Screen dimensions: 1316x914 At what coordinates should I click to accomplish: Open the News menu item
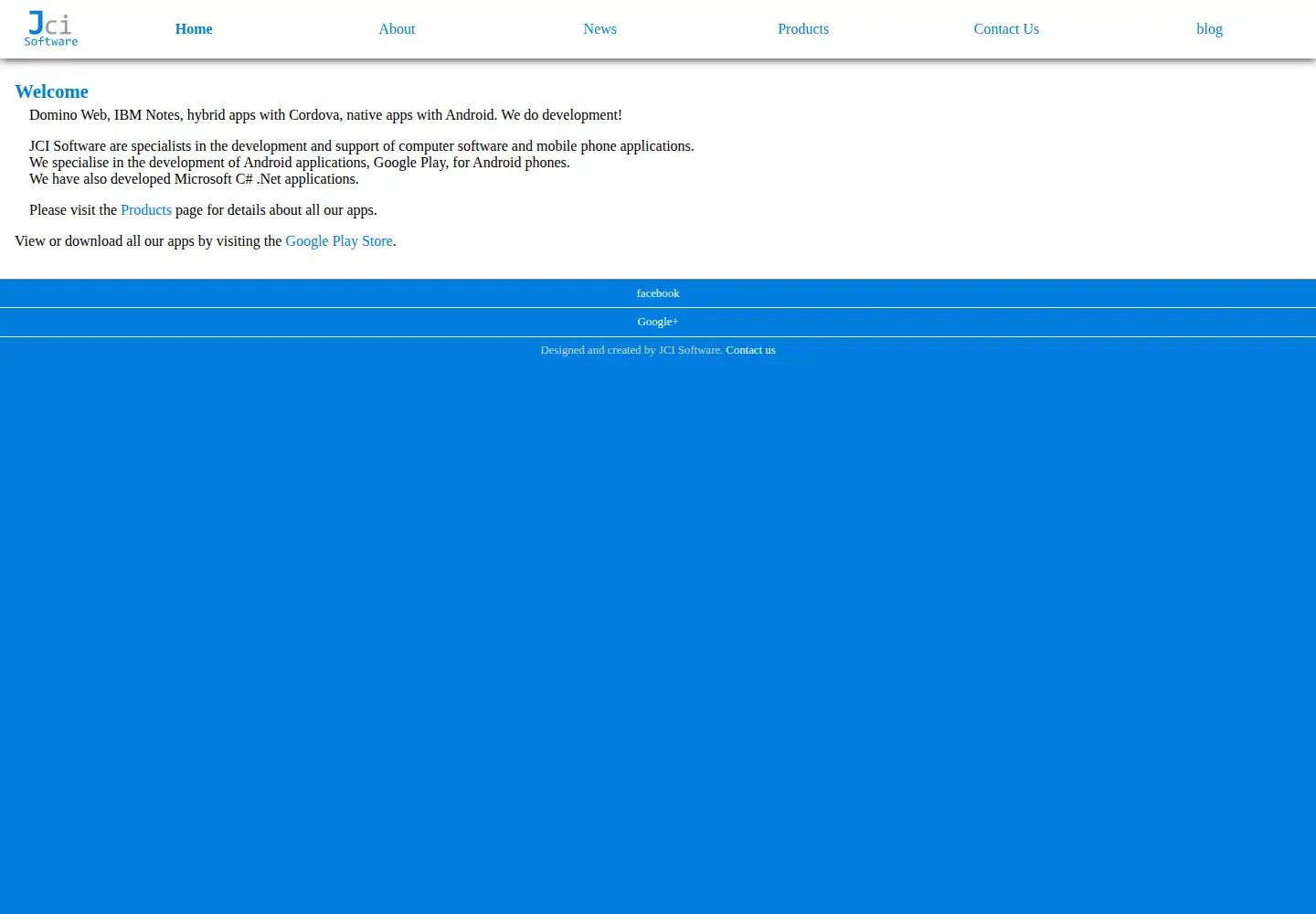pos(600,29)
